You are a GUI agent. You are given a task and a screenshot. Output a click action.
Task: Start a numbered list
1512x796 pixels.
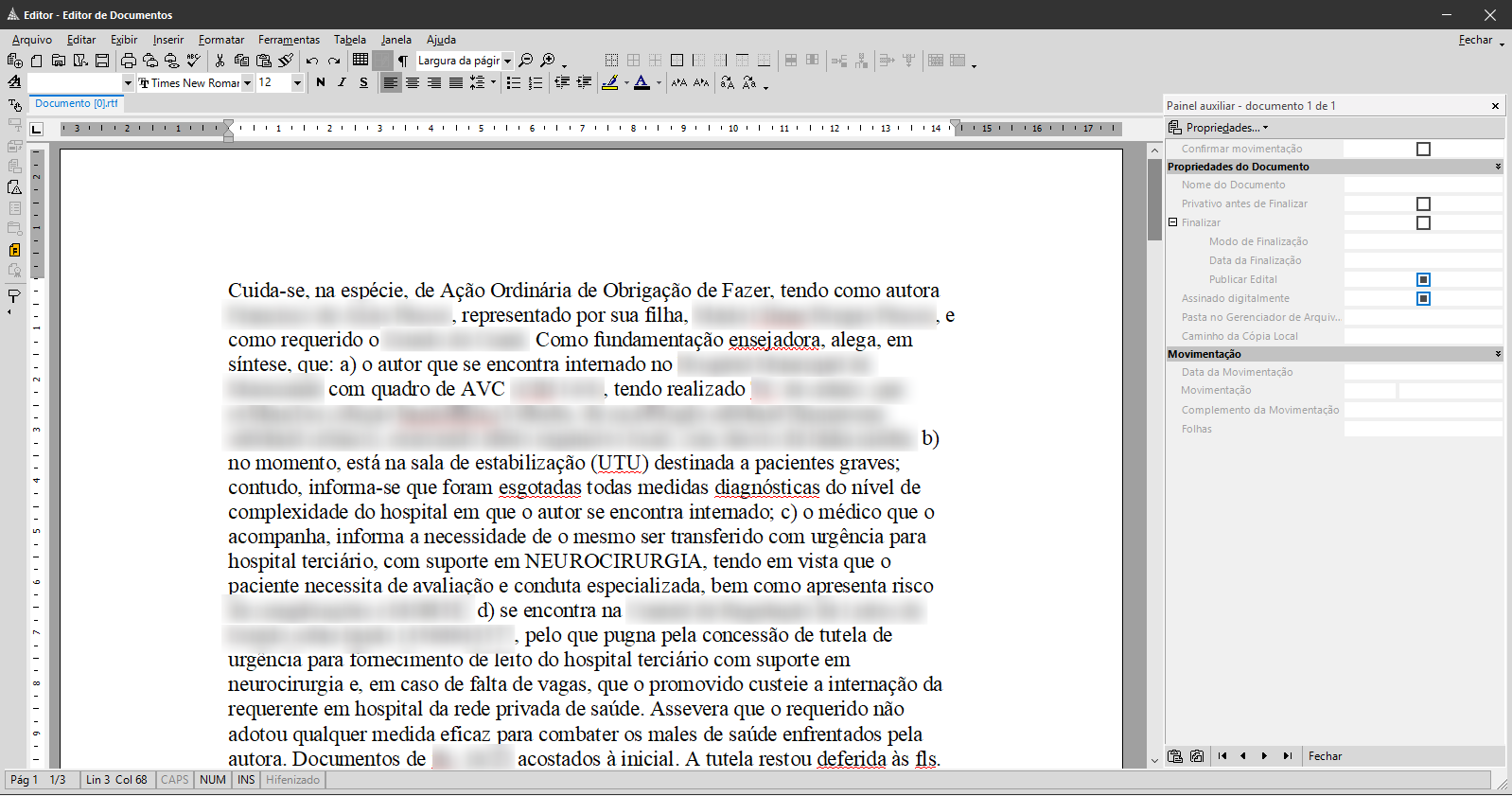click(x=536, y=82)
